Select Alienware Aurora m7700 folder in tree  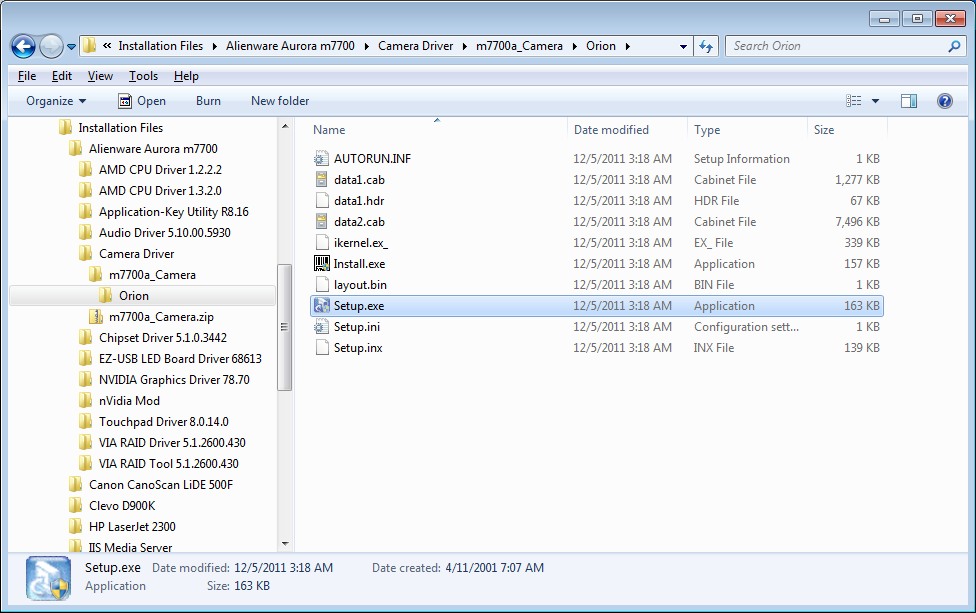coord(143,149)
